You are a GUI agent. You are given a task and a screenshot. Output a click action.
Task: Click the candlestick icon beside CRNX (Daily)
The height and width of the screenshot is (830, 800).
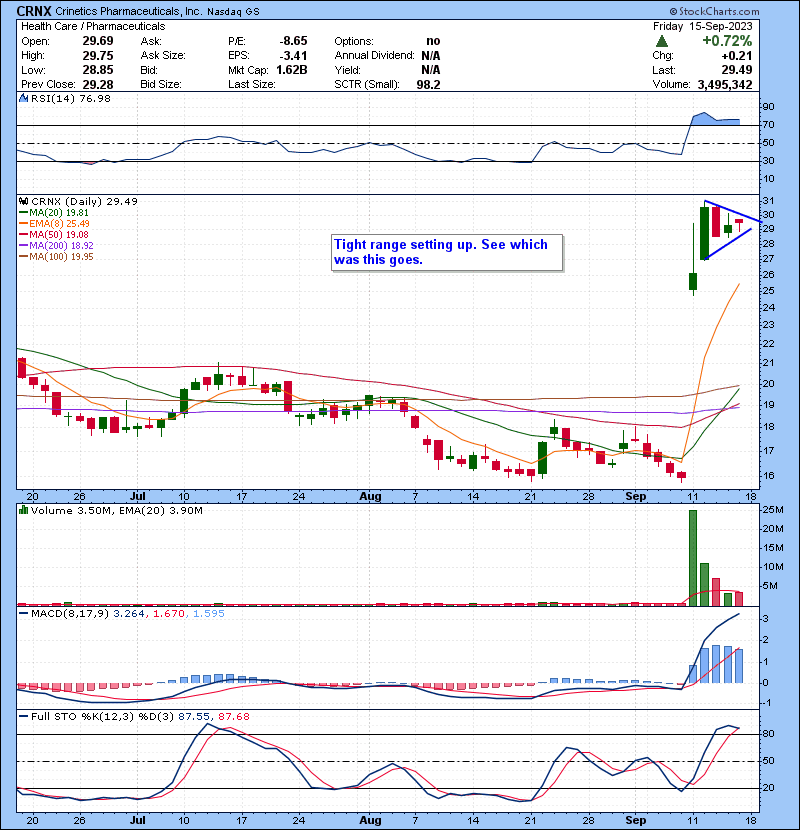click(24, 201)
